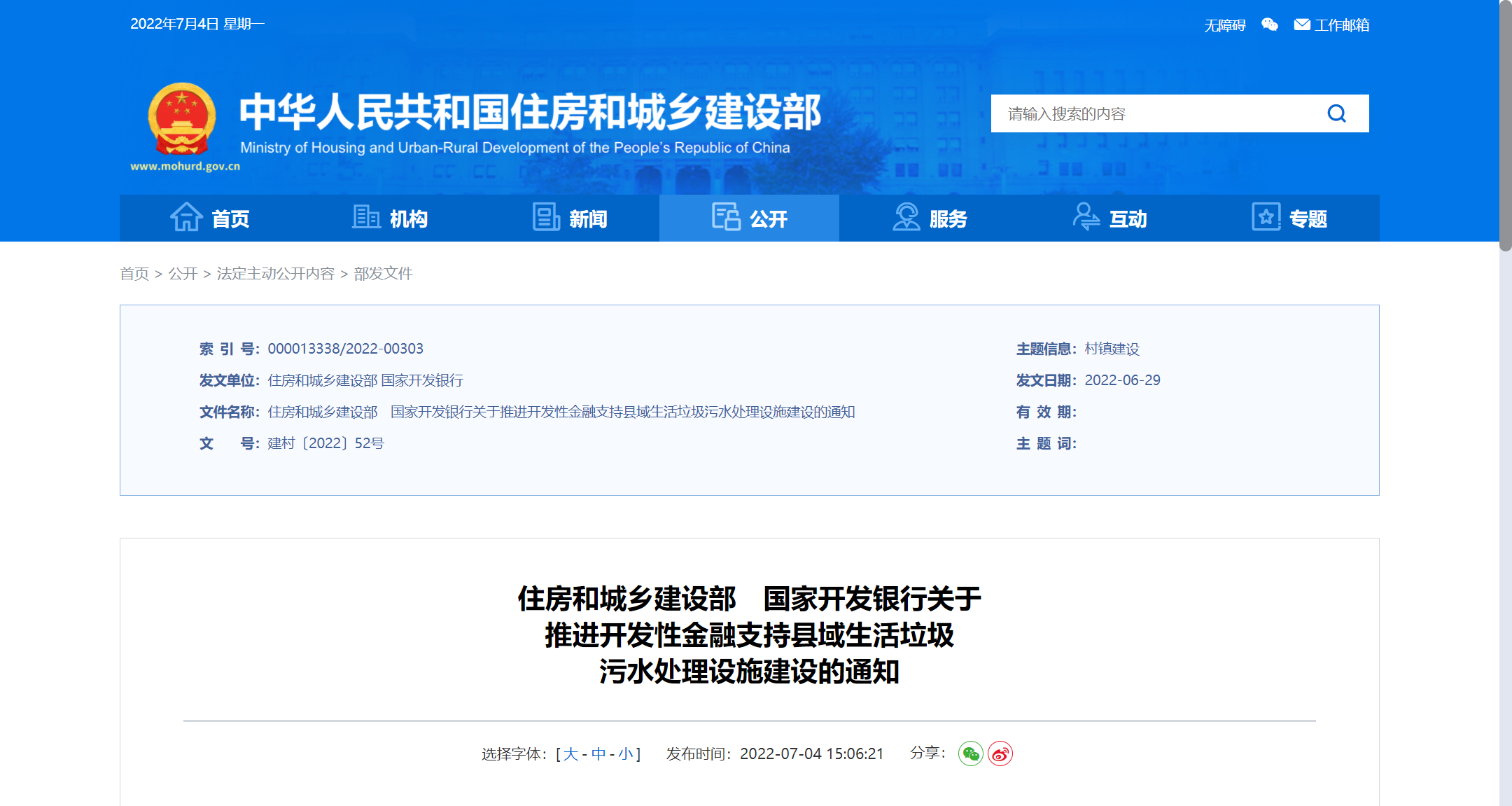Share article via Weibo icon
The width and height of the screenshot is (1512, 806).
1000,754
